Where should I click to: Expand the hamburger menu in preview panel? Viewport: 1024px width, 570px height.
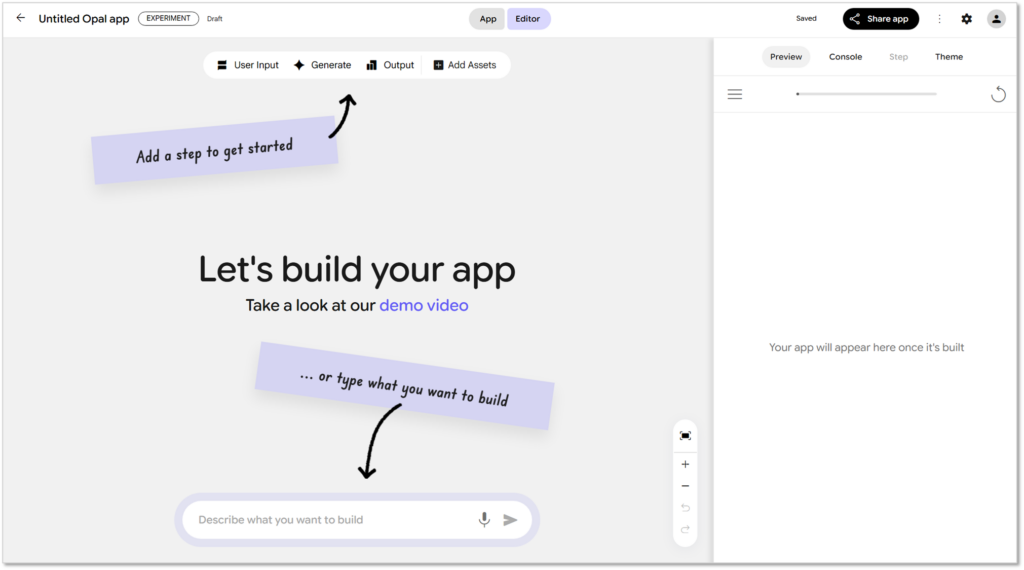click(x=735, y=94)
